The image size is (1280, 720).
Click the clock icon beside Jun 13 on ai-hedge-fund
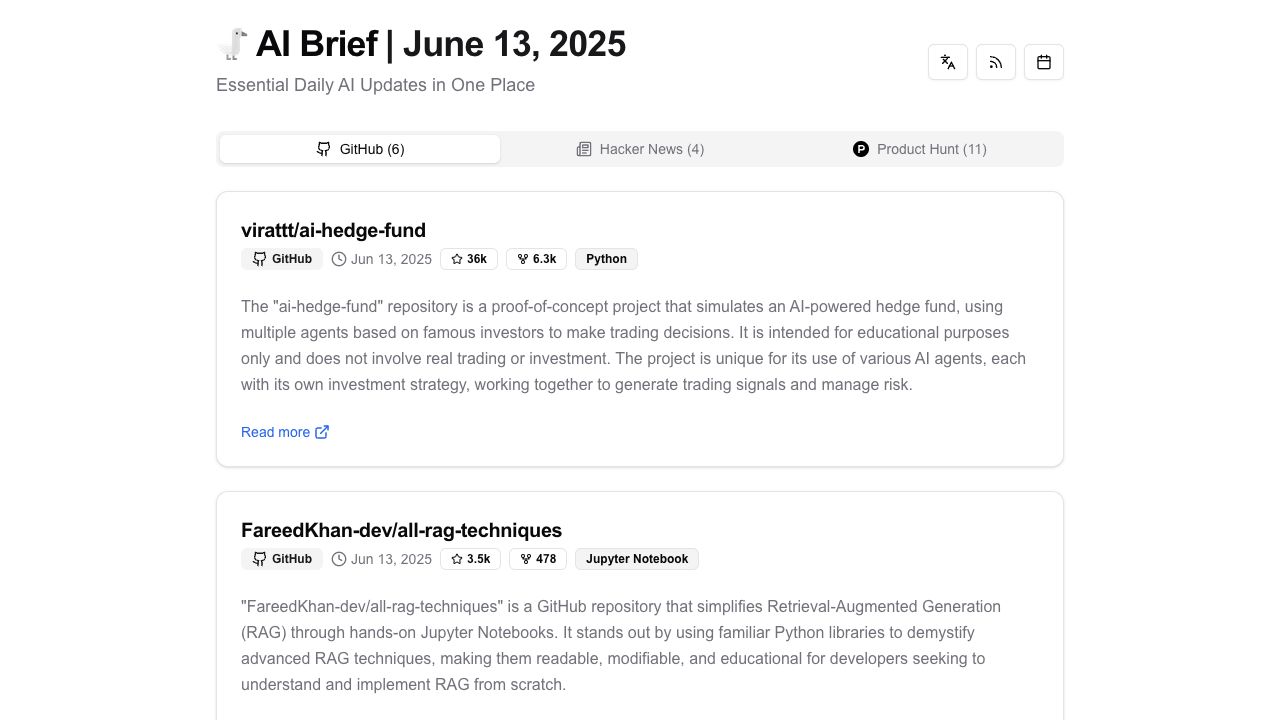[339, 259]
